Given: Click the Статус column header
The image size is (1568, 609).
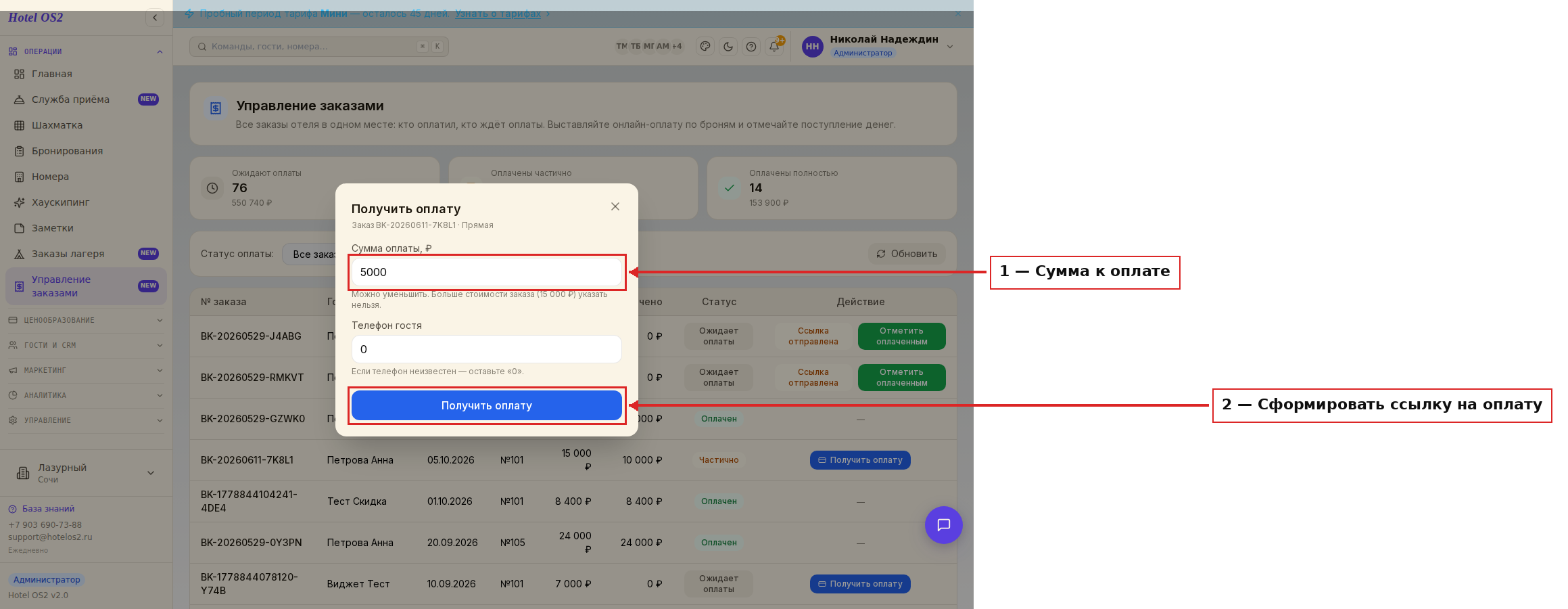Looking at the screenshot, I should (719, 302).
